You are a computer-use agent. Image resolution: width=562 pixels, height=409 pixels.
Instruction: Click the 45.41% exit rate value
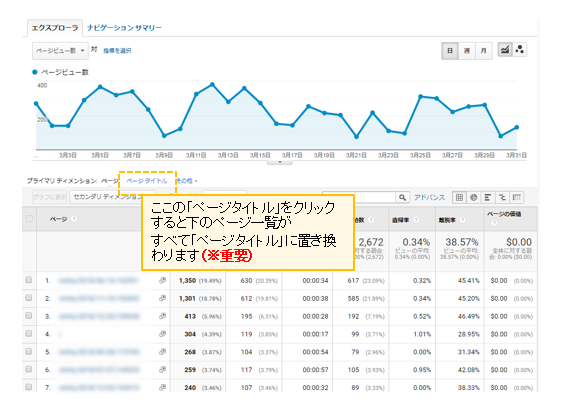[x=468, y=280]
